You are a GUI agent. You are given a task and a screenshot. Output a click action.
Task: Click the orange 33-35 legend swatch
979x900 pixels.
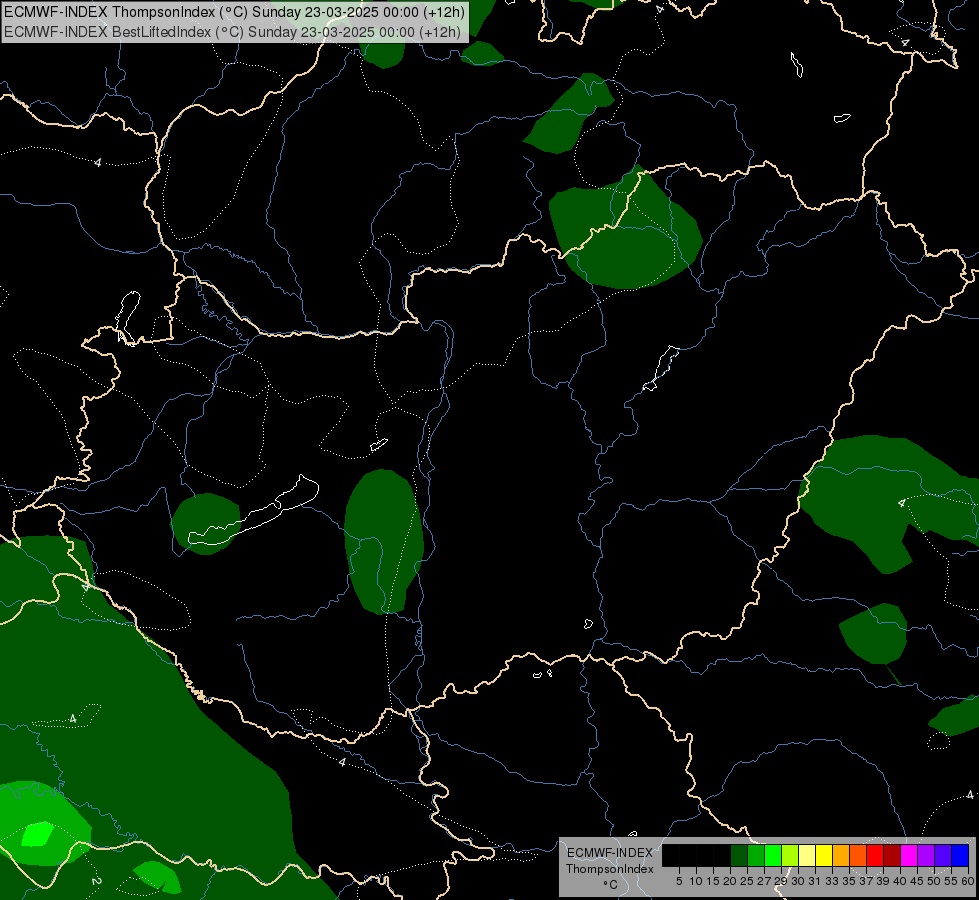pos(841,855)
